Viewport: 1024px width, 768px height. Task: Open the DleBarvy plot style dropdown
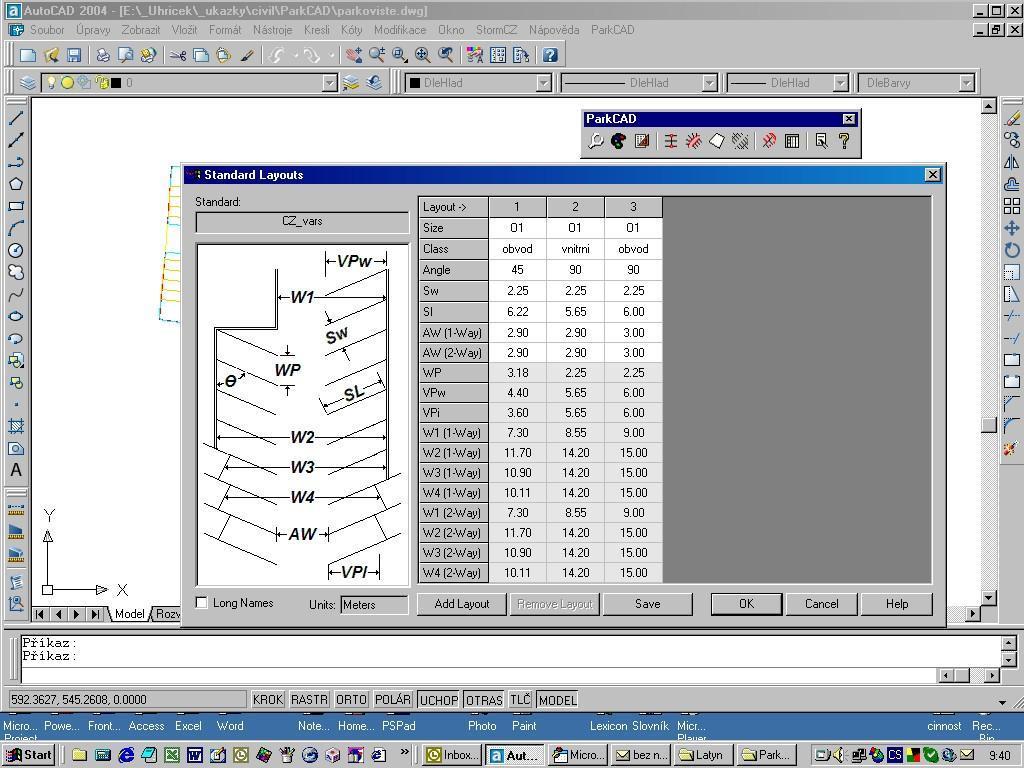click(967, 83)
